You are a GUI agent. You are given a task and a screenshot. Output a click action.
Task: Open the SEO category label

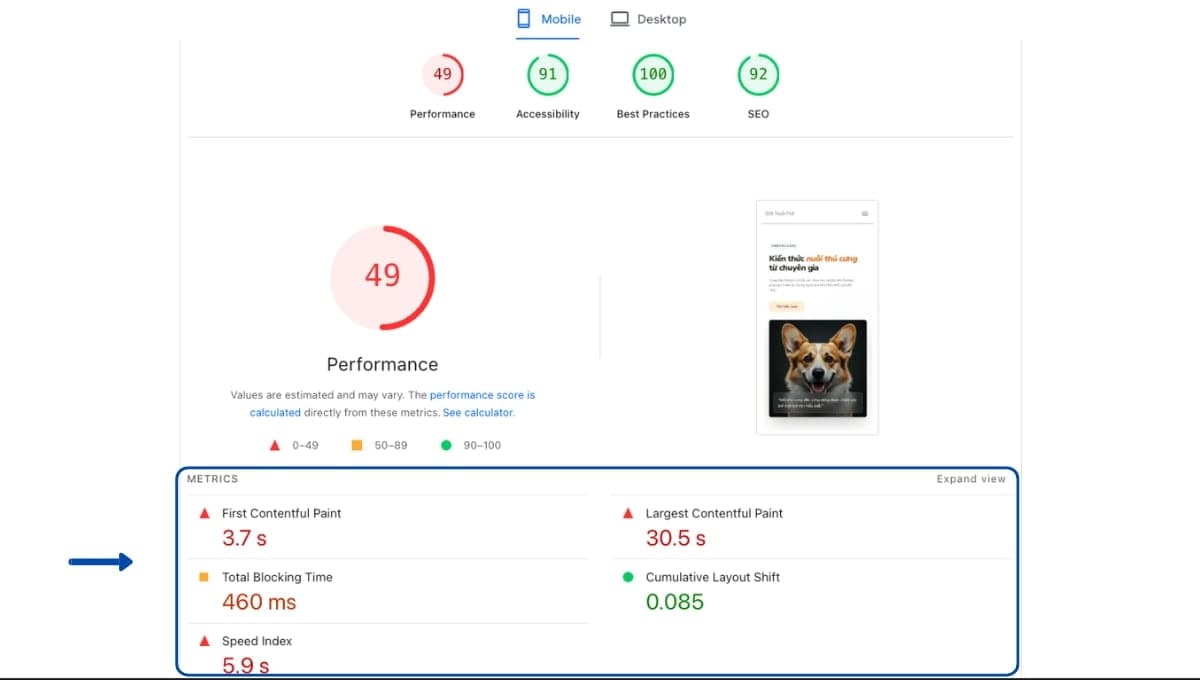coord(758,114)
